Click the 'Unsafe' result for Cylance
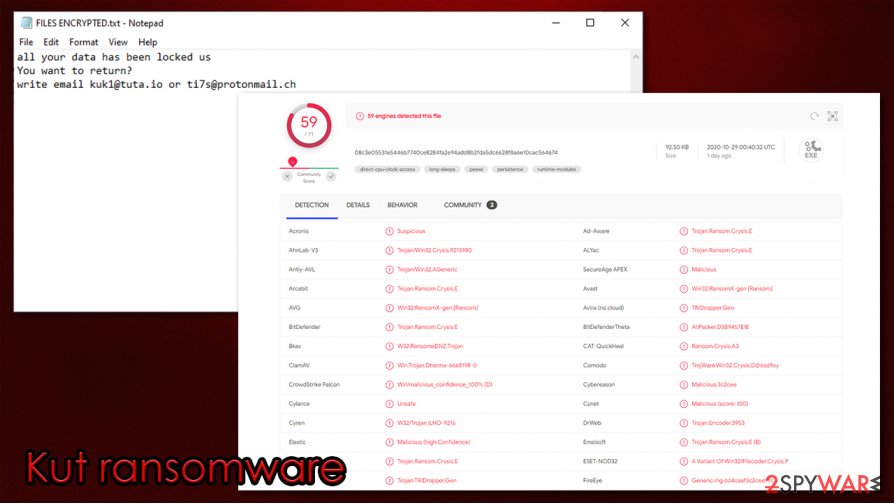 pos(407,404)
